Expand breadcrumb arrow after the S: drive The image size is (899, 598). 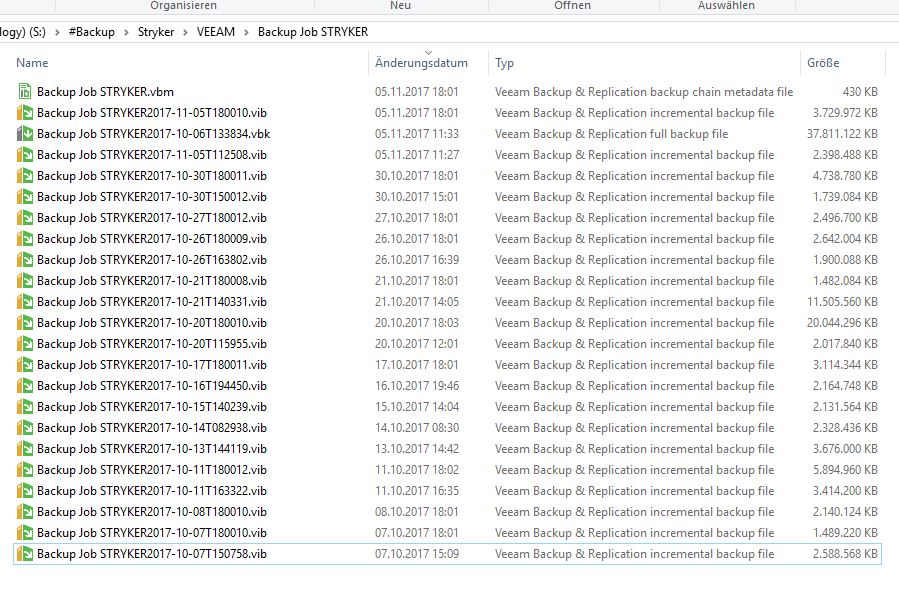[x=57, y=32]
